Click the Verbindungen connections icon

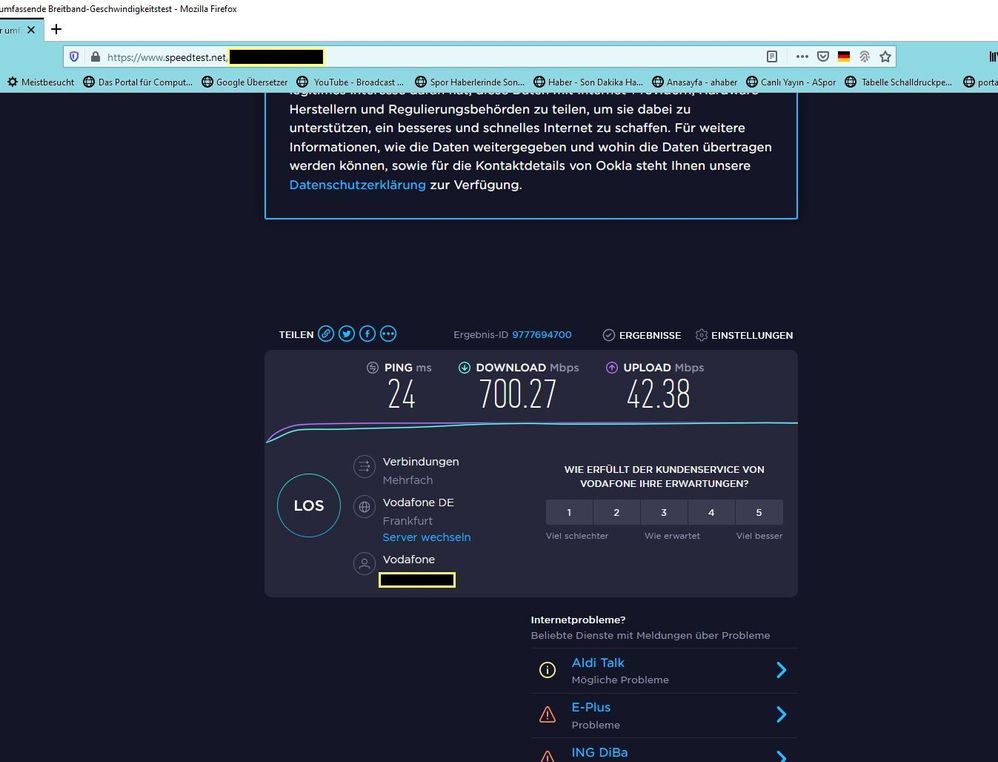364,467
